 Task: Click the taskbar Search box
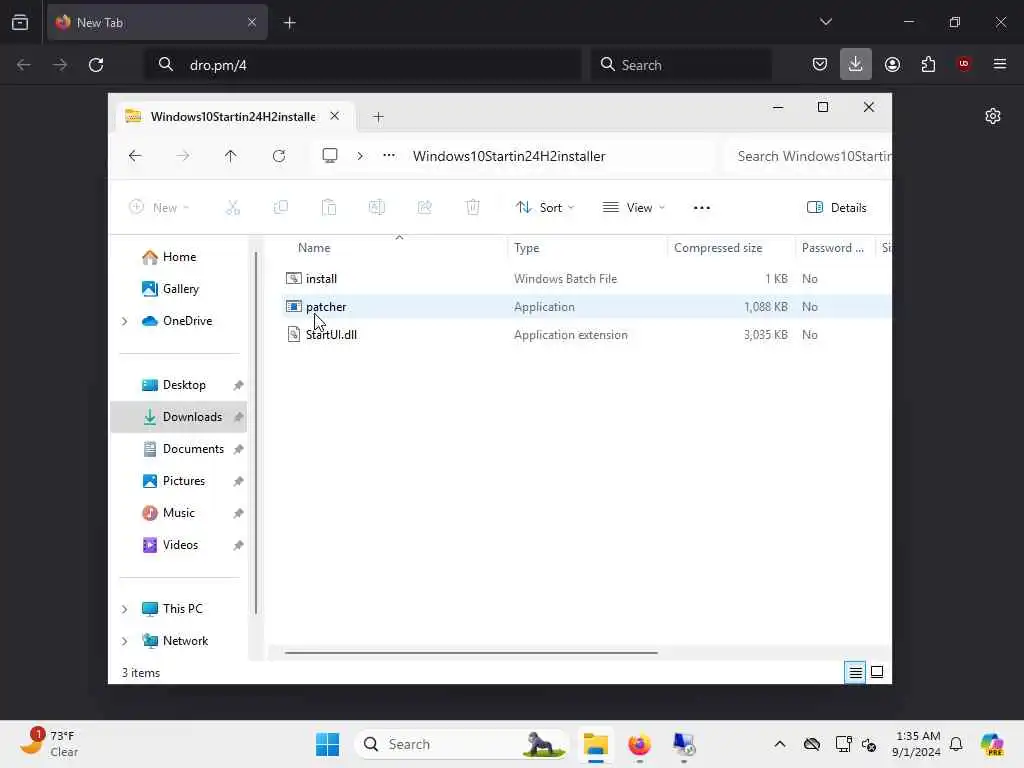point(462,744)
